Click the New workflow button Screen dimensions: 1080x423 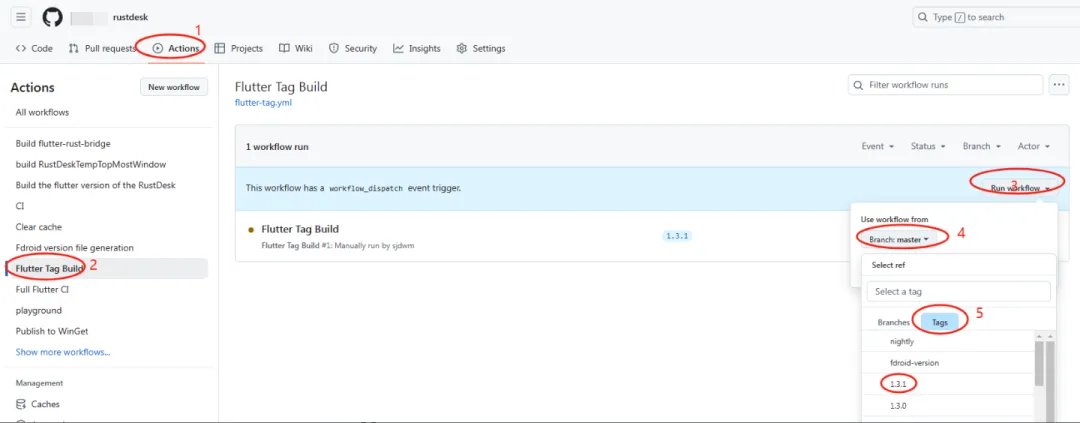[x=174, y=87]
